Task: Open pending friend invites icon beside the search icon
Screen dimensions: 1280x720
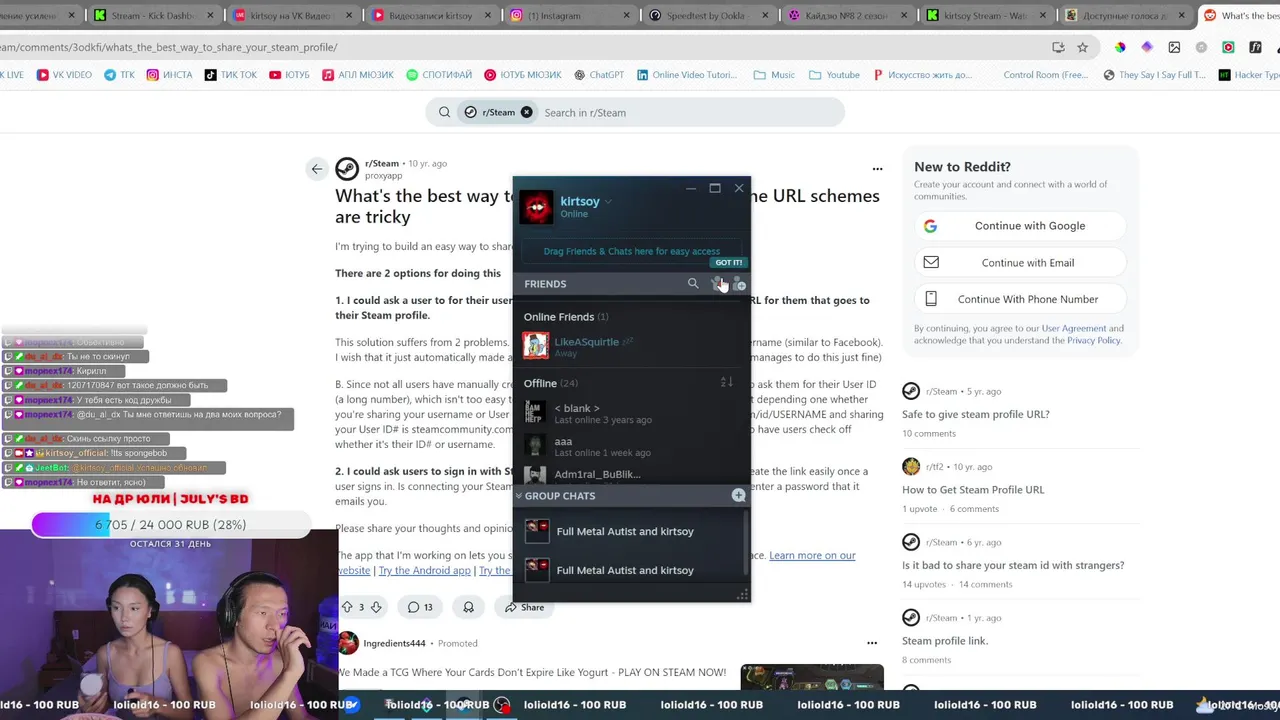Action: [717, 284]
